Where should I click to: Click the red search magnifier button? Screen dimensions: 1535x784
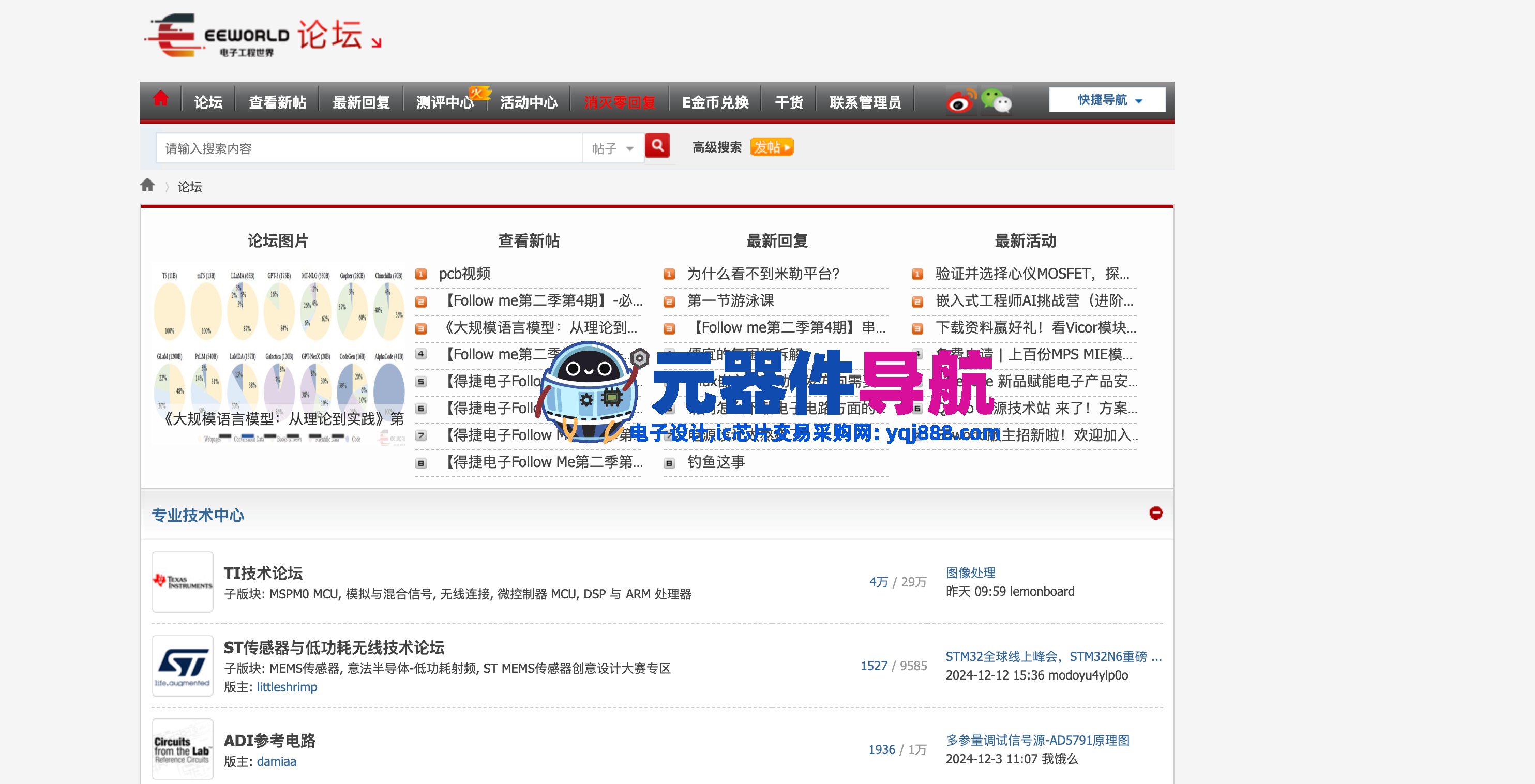(x=657, y=146)
